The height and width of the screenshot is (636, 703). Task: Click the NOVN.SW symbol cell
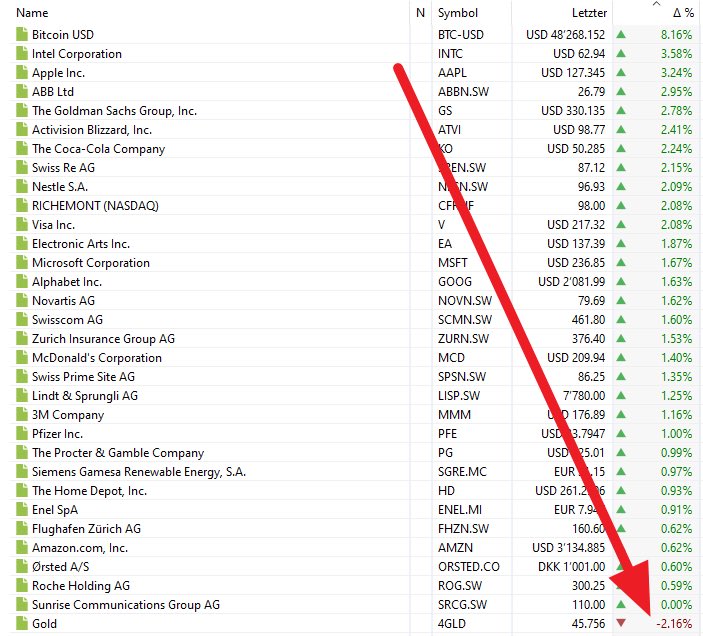pyautogui.click(x=465, y=300)
